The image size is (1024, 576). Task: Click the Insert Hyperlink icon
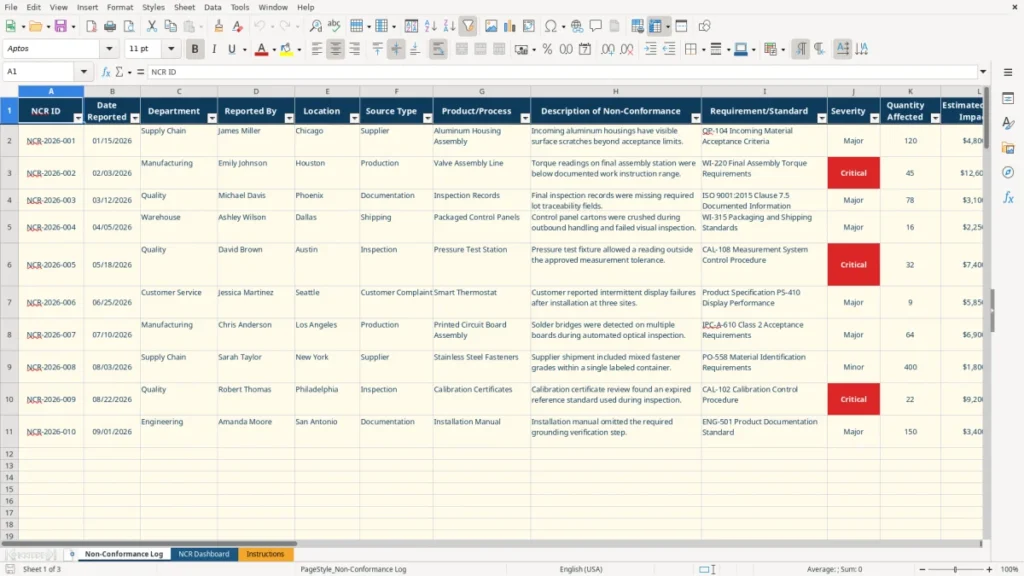[577, 26]
